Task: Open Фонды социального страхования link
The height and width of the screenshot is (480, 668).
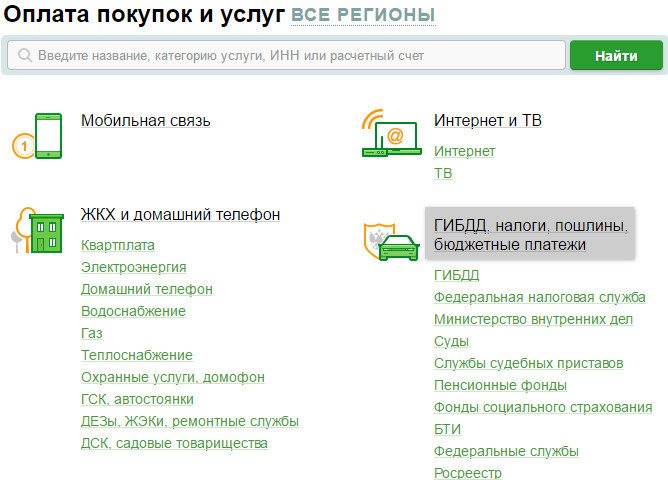Action: (x=543, y=407)
